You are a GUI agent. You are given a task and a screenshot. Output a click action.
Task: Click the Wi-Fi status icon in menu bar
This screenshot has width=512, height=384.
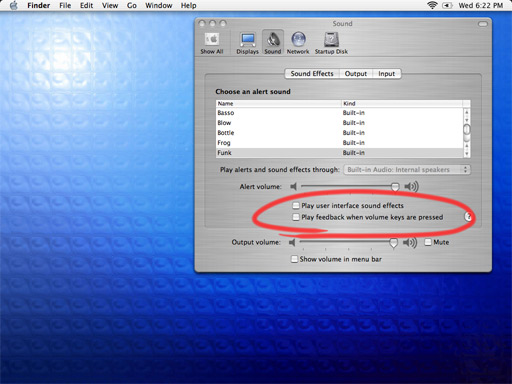pos(432,5)
